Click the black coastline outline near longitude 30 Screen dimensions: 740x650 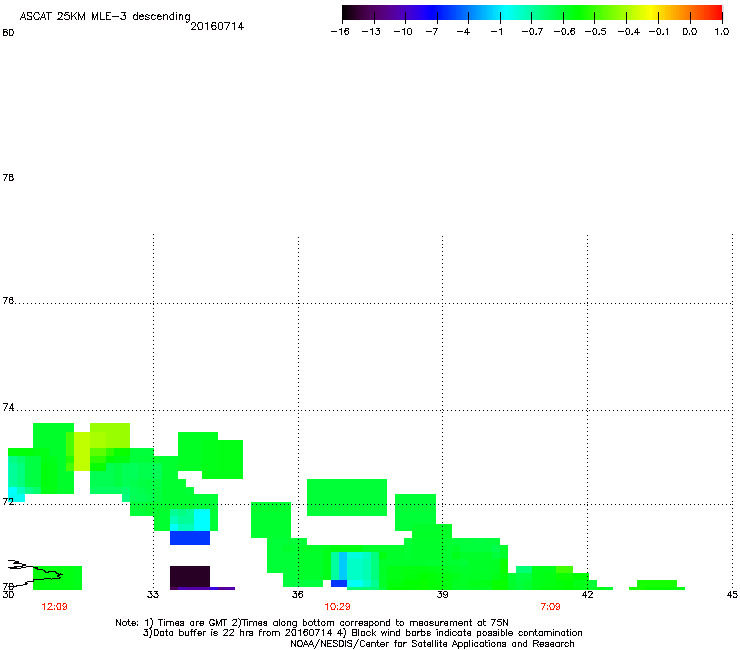tap(36, 573)
